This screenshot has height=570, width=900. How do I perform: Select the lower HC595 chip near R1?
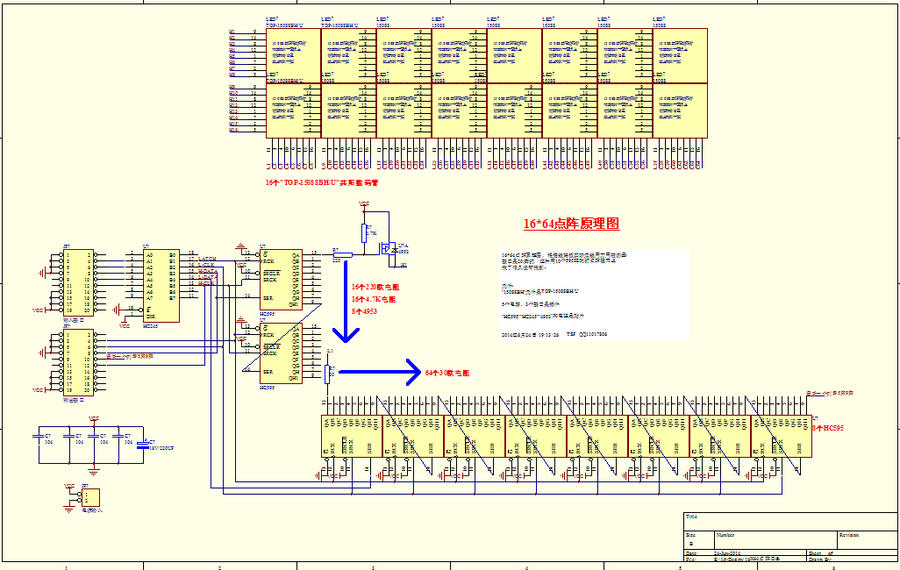click(x=281, y=357)
